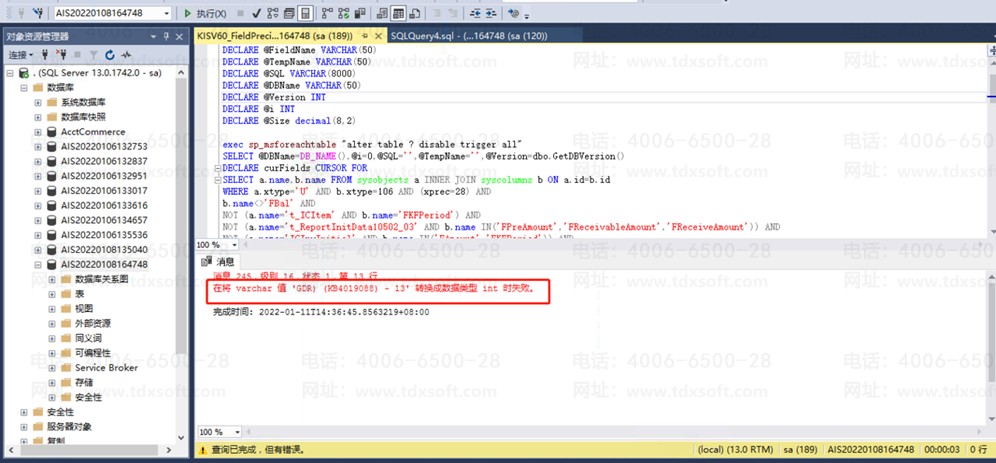Click the refresh icon in Object Explorer

click(x=111, y=54)
